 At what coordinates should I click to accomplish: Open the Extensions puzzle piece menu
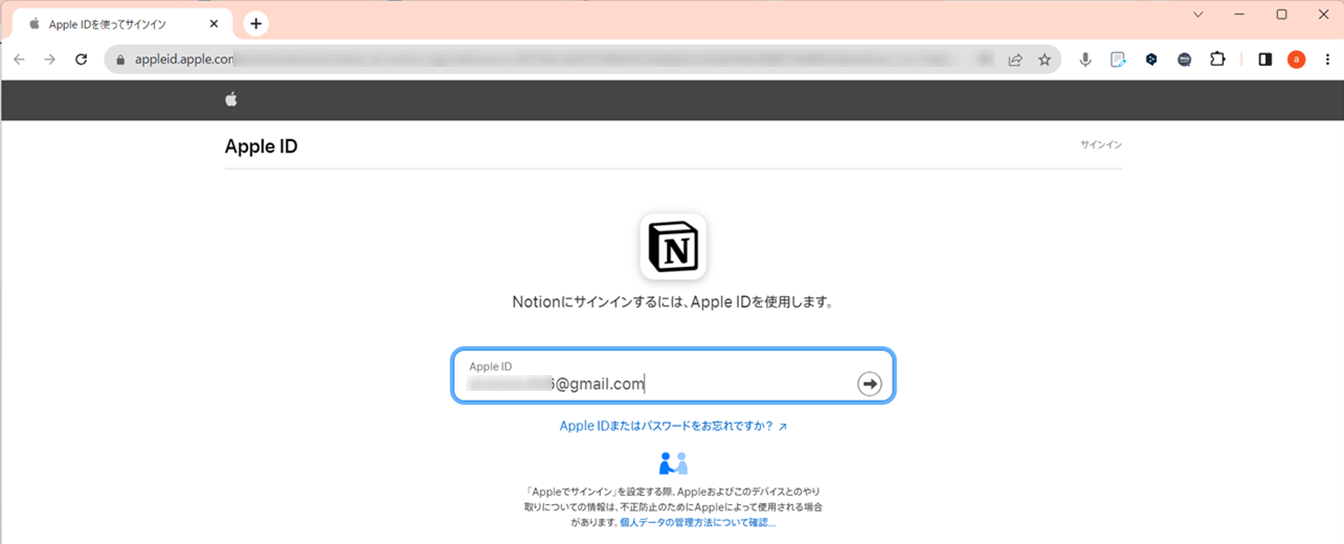(x=1217, y=60)
